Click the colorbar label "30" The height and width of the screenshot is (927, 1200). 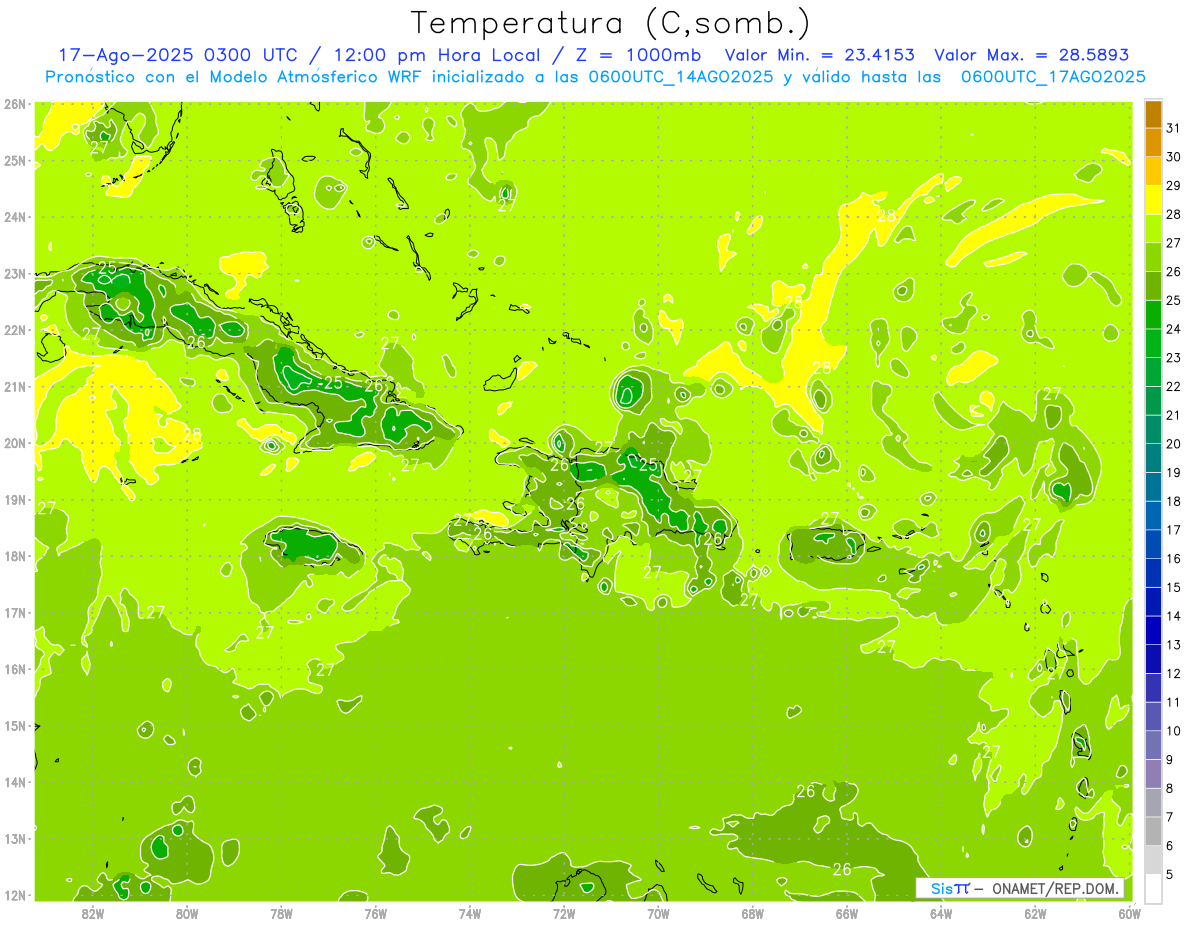[x=1174, y=157]
